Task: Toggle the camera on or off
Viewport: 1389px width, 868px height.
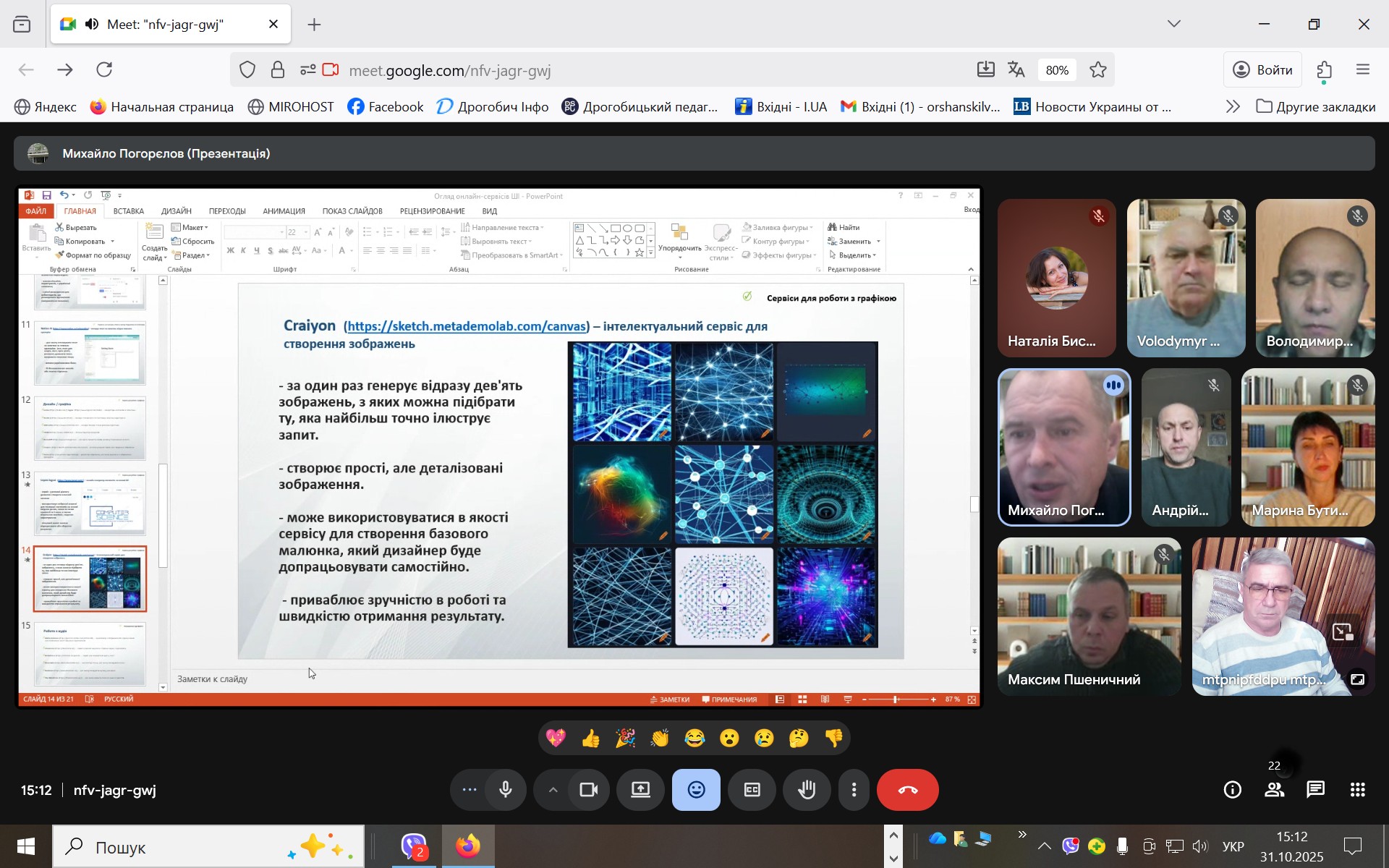Action: pyautogui.click(x=589, y=790)
